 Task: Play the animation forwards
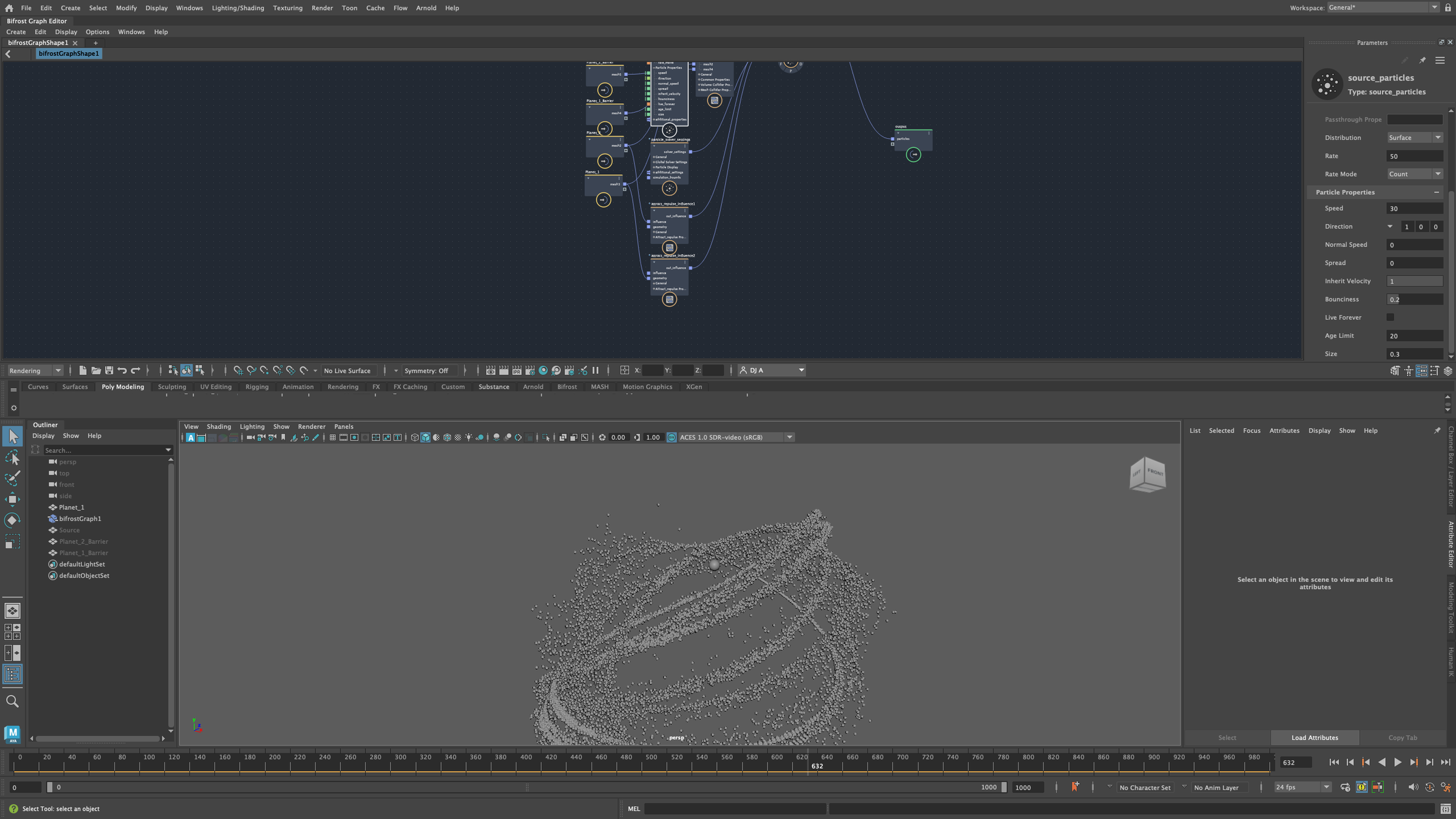coord(1398,762)
